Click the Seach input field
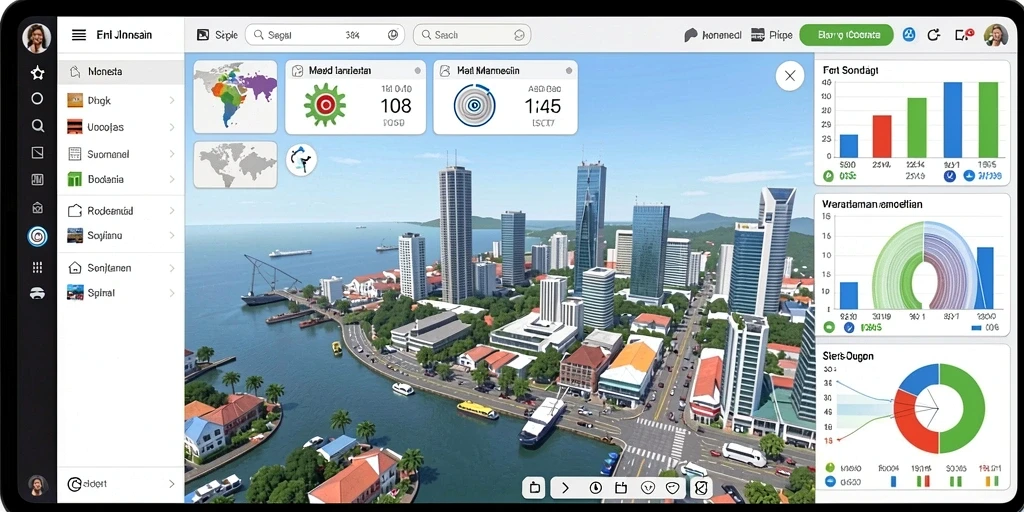Viewport: 1024px width, 512px height. tap(472, 35)
